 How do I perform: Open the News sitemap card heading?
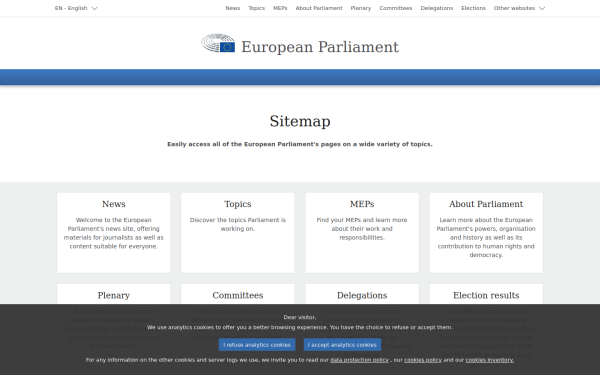[114, 204]
